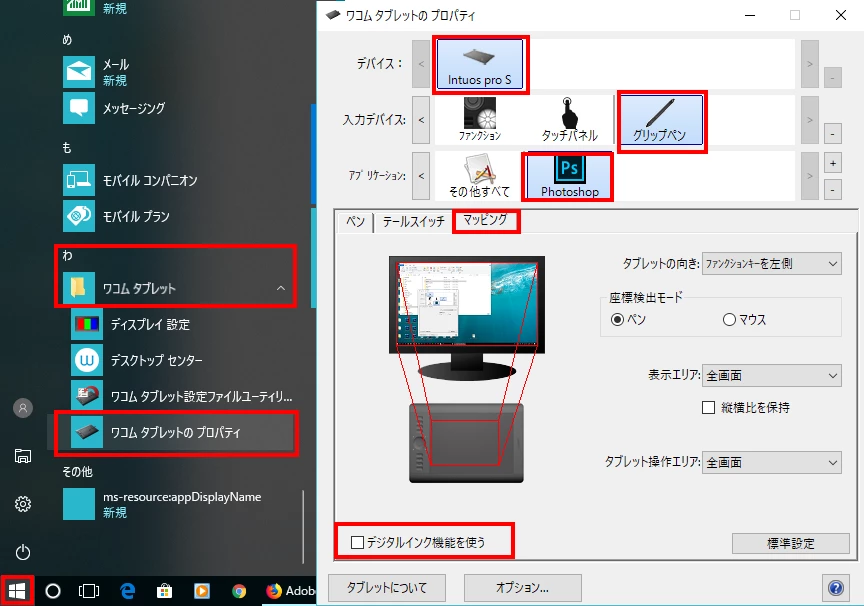This screenshot has height=606, width=864.
Task: Remove the input device with the minus button
Action: tap(833, 133)
